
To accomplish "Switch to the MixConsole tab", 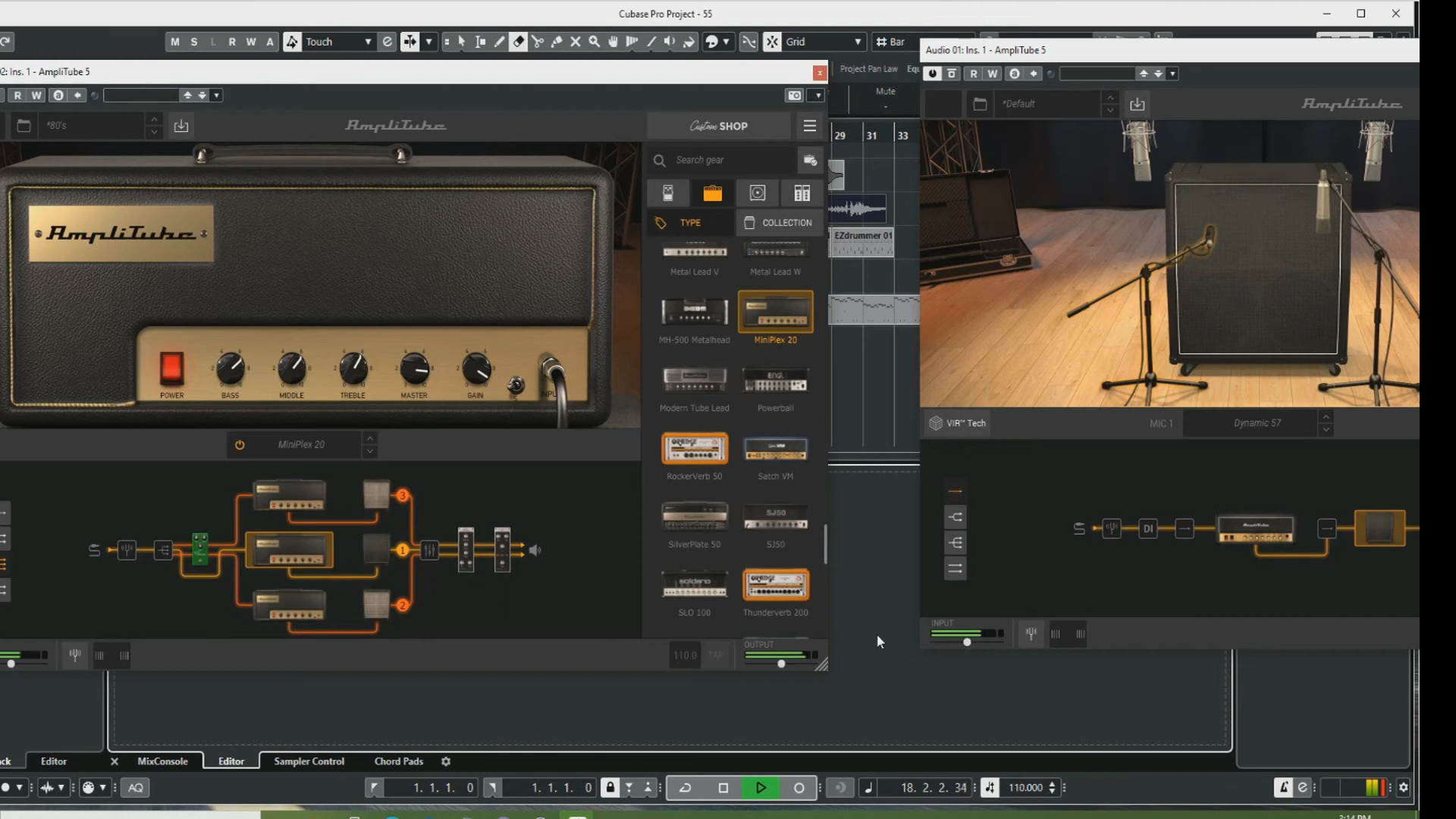I will 163,761.
